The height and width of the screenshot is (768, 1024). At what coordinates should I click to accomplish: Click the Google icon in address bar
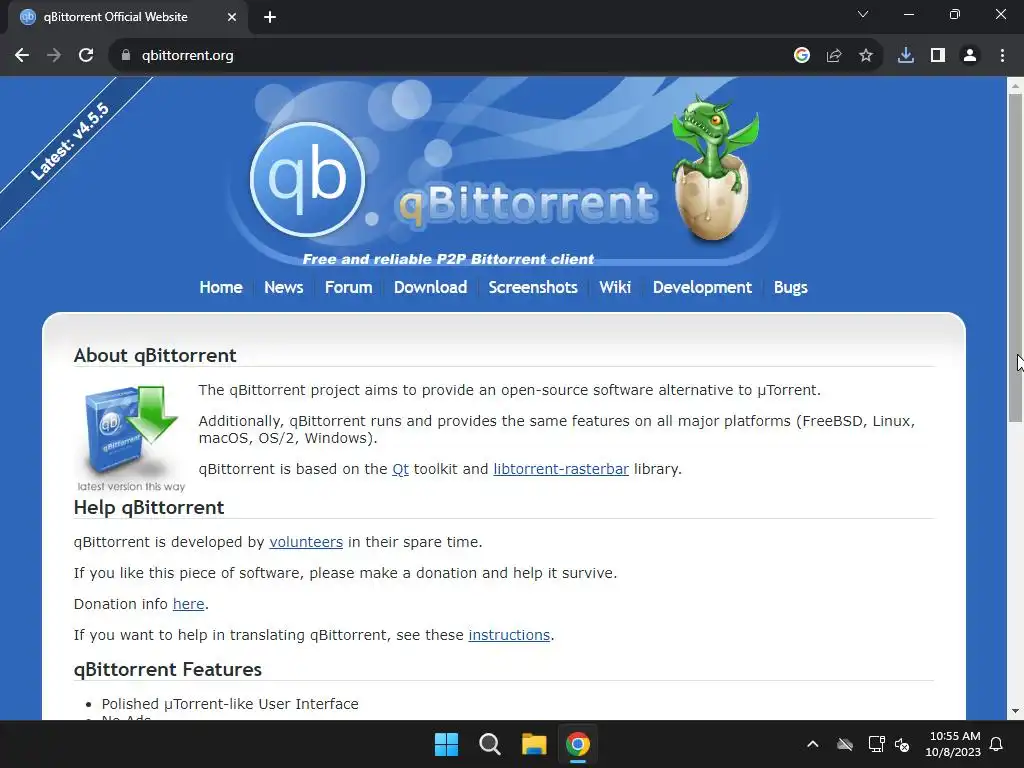(x=802, y=56)
